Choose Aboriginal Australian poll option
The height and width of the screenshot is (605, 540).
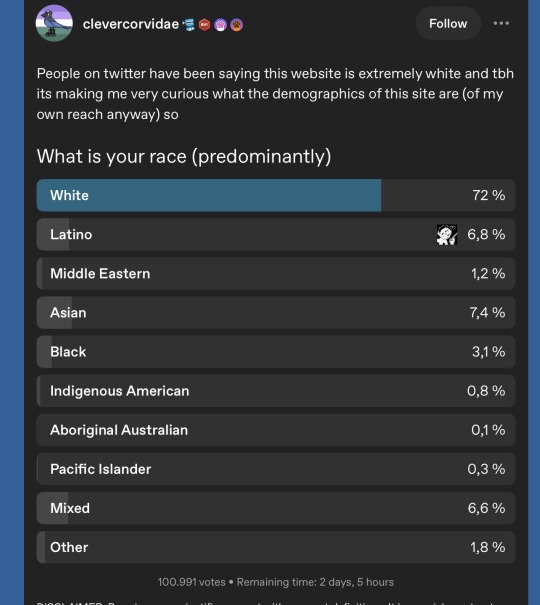(x=276, y=430)
